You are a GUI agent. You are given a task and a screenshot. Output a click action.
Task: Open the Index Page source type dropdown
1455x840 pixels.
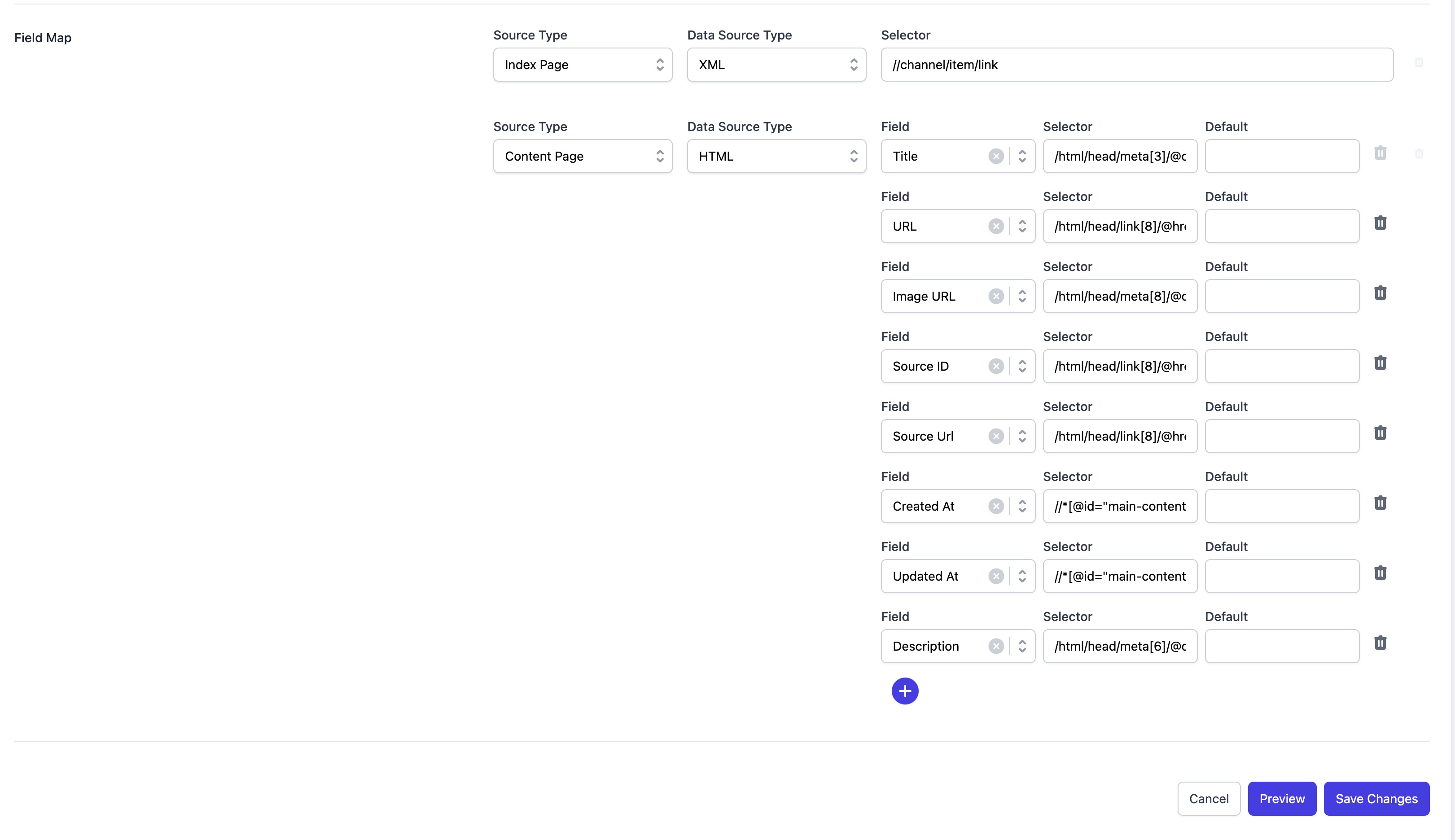click(x=582, y=65)
